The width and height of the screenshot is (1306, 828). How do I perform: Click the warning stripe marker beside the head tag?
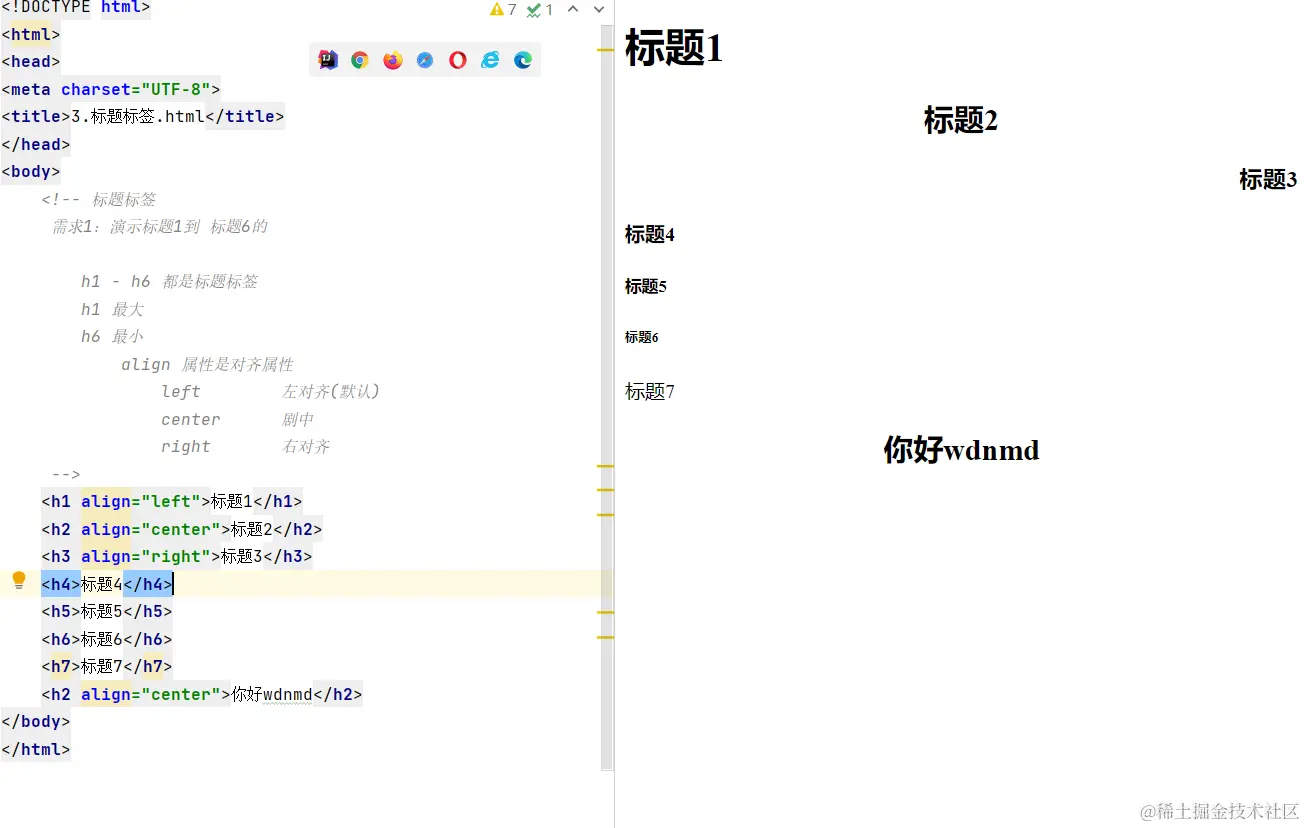point(605,49)
